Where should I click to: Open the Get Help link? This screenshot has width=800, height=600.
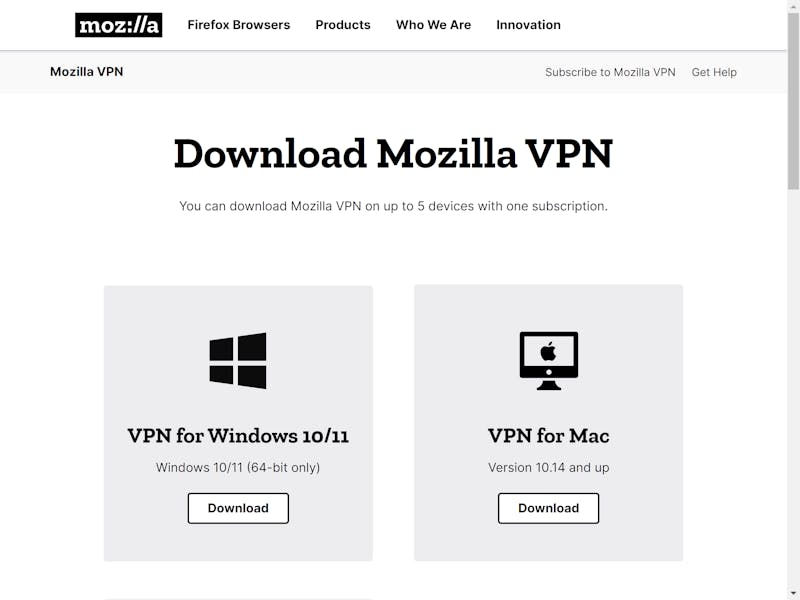click(x=714, y=72)
